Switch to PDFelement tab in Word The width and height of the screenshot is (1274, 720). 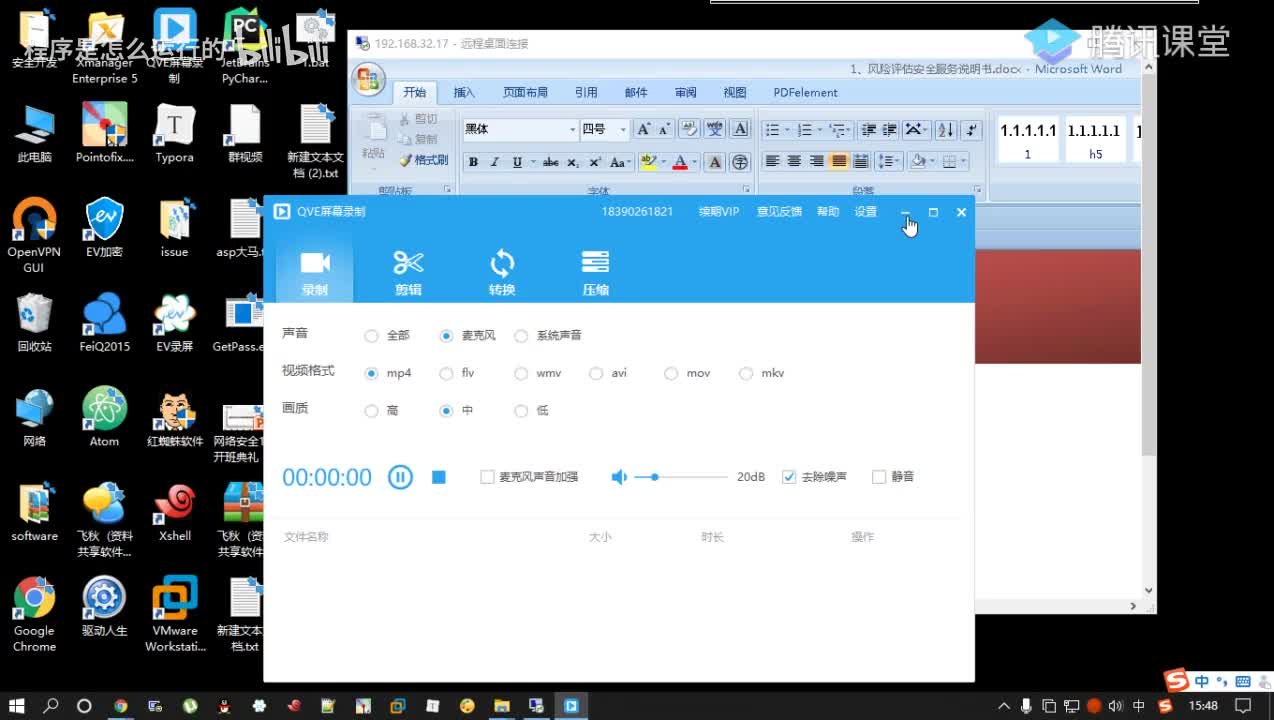pyautogui.click(x=805, y=92)
